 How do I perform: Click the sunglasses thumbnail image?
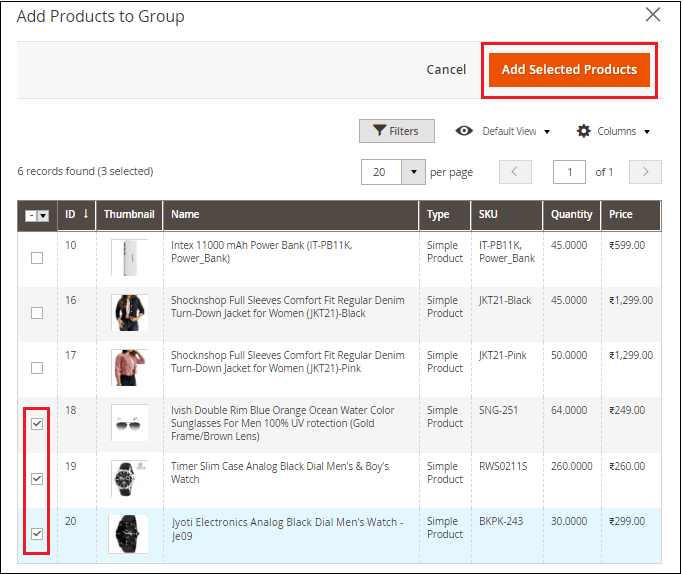(129, 423)
